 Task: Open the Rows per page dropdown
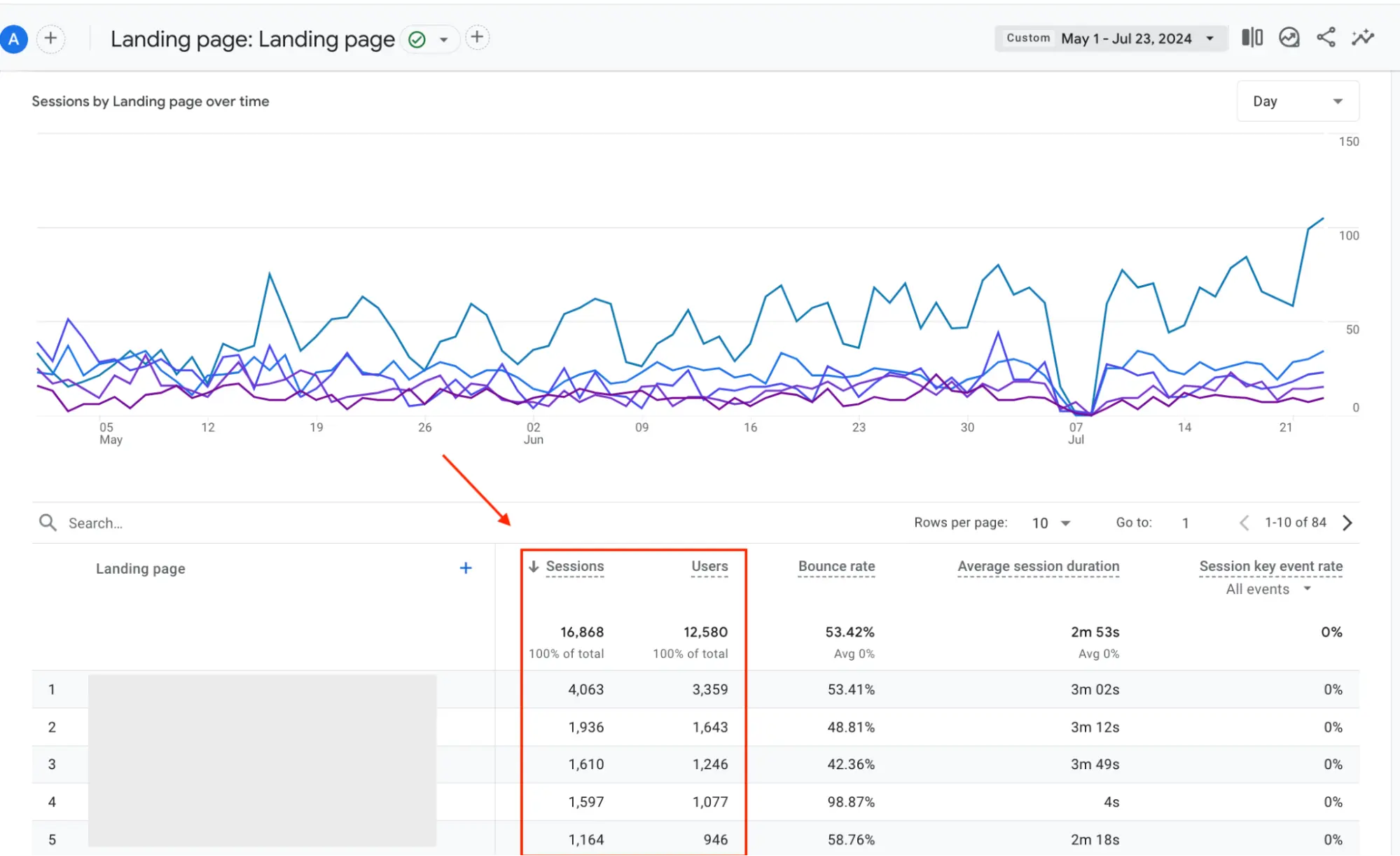pyautogui.click(x=1051, y=523)
